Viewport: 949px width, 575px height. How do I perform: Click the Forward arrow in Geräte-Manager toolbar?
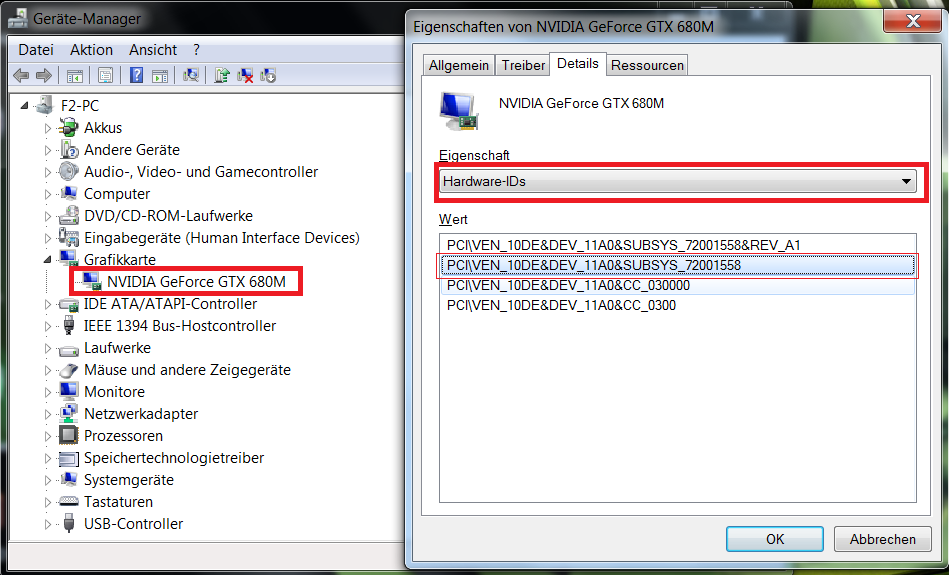point(44,76)
